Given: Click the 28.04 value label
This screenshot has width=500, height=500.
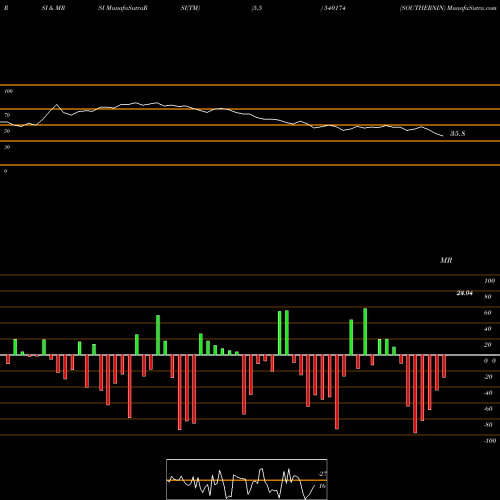Looking at the screenshot, I should click(464, 293).
